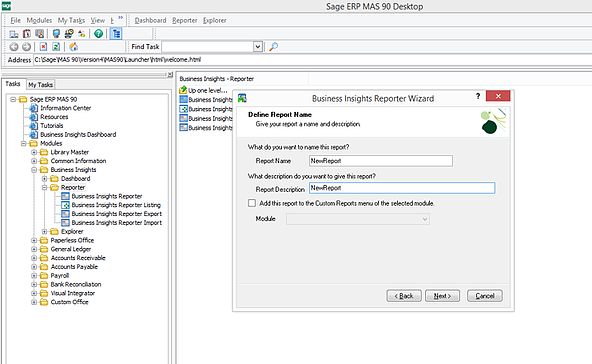
Task: Check Add this report to Custom Reports menu
Action: (252, 203)
